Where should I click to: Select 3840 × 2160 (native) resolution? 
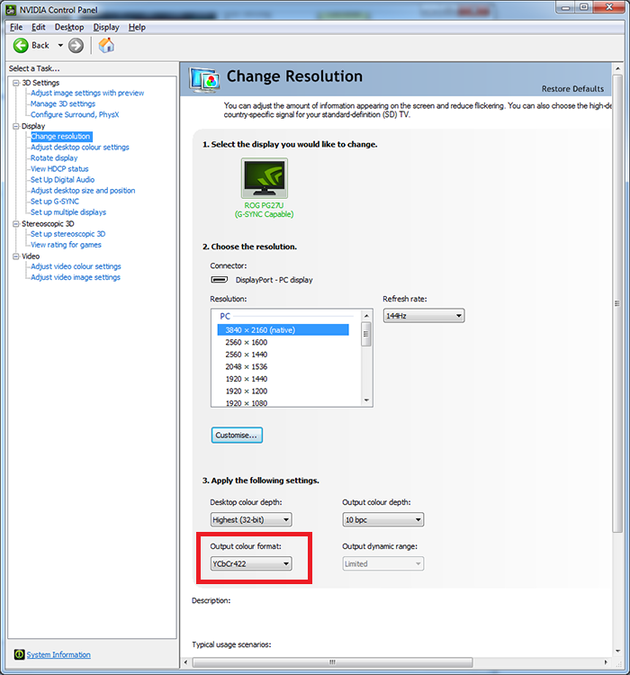click(283, 330)
